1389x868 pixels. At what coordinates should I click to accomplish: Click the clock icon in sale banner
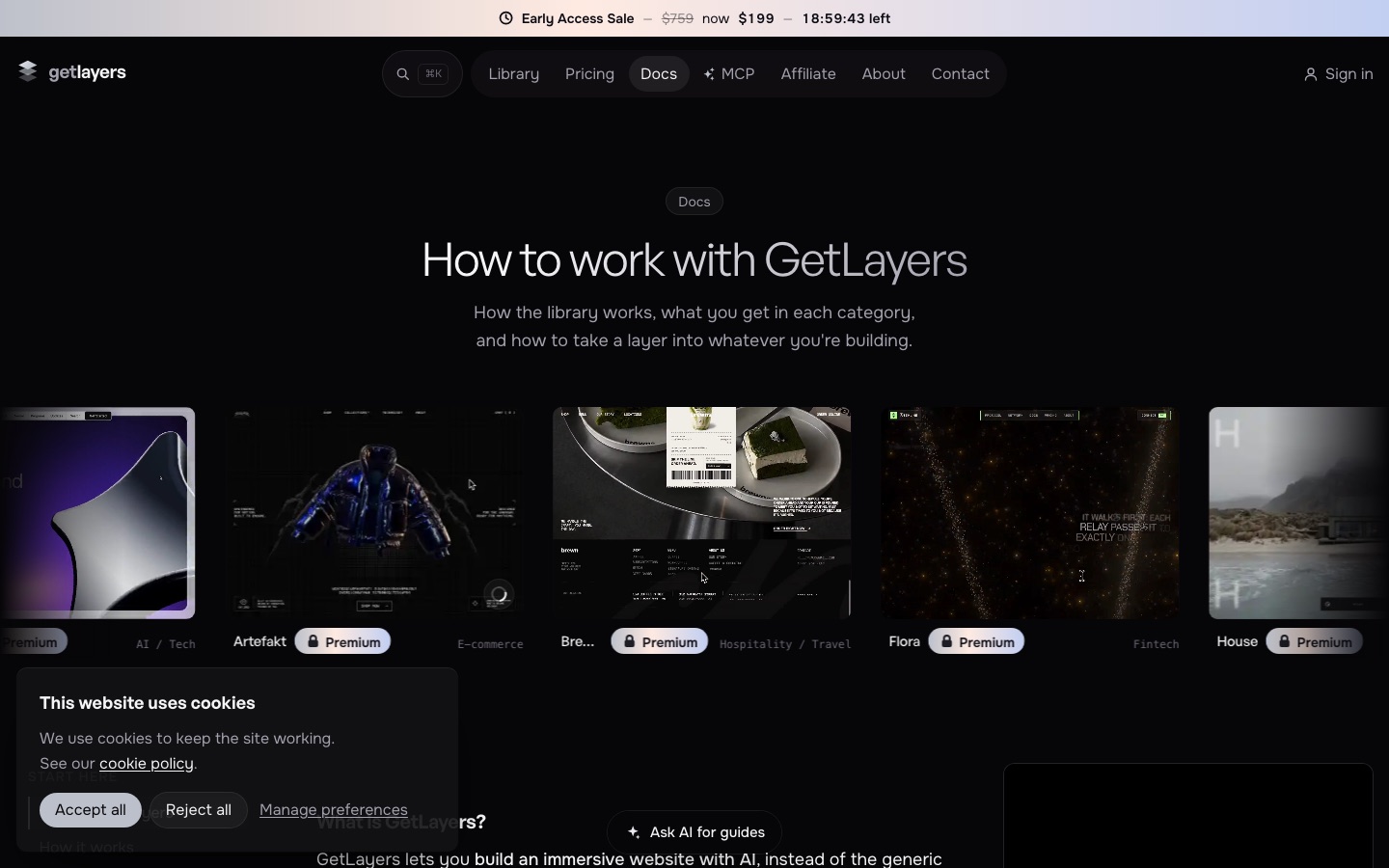[505, 18]
